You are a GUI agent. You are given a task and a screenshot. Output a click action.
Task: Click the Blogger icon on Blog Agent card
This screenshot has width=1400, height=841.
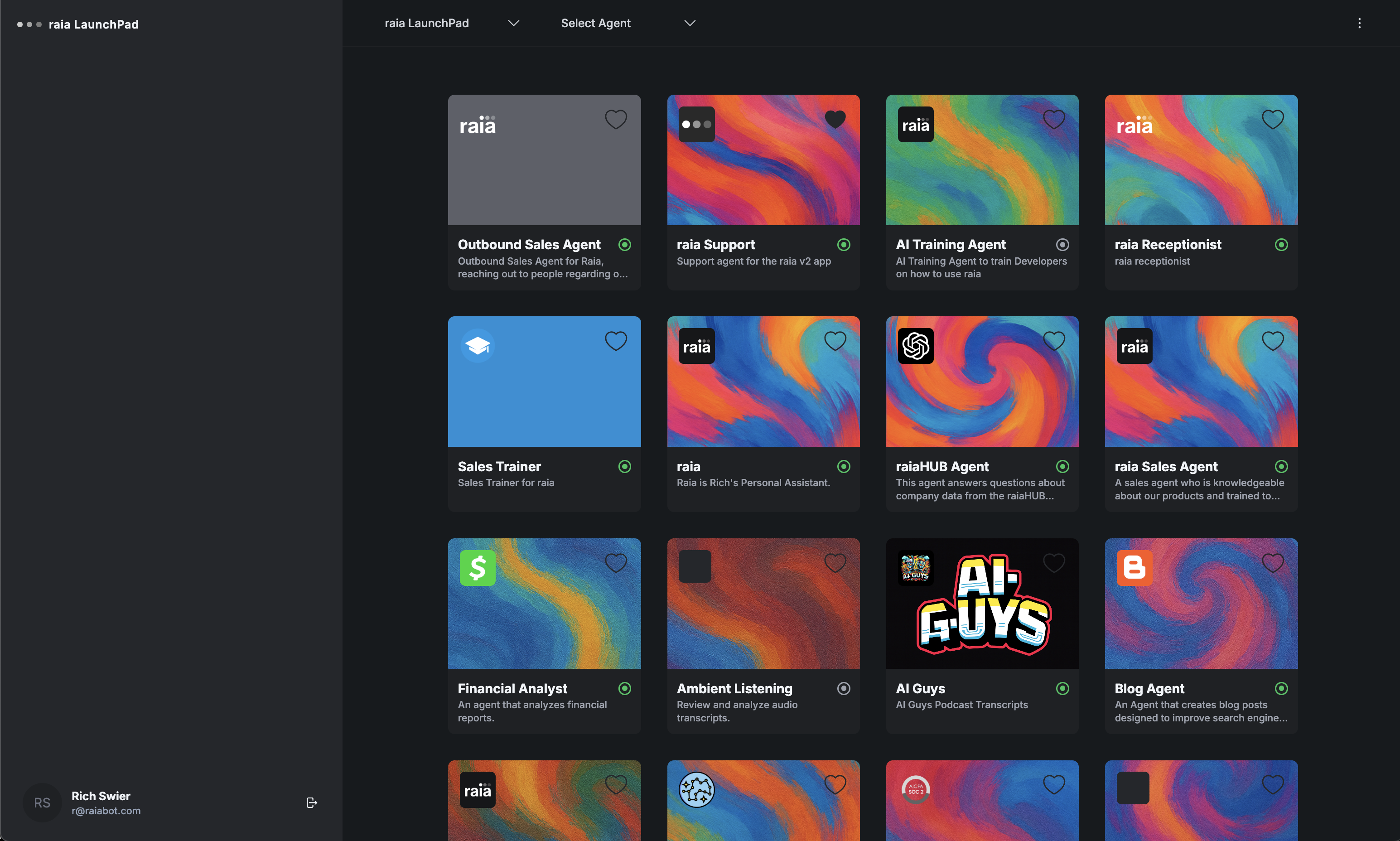tap(1134, 567)
